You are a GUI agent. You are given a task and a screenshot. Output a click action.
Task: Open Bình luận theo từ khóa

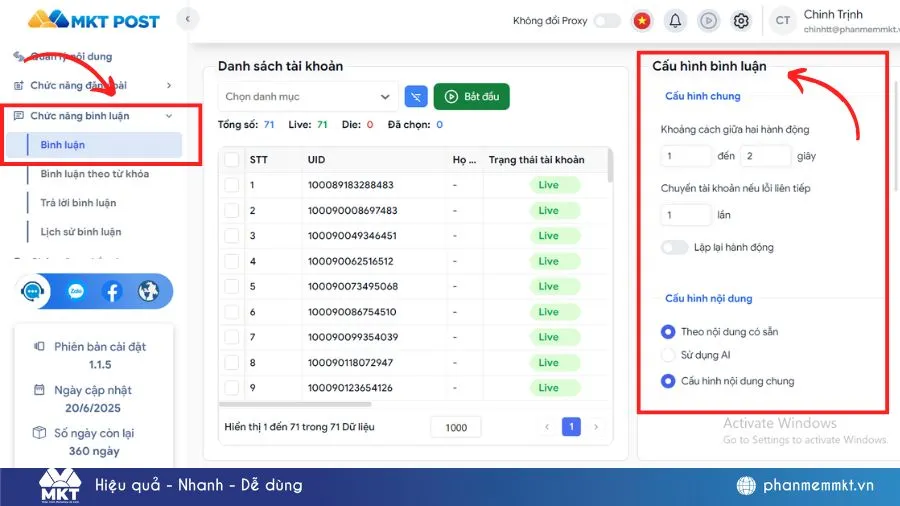coord(95,174)
